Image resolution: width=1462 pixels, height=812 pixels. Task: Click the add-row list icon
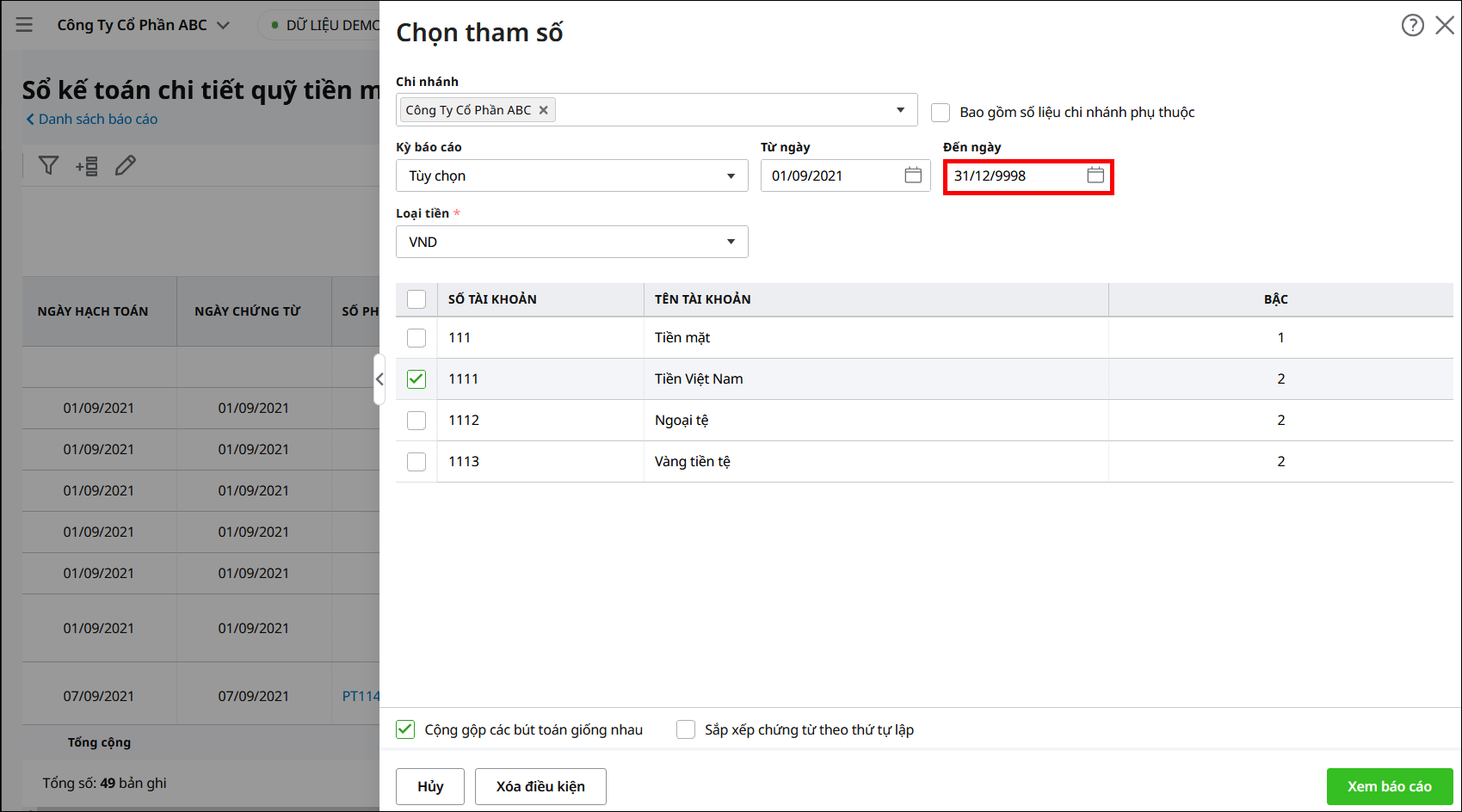[x=87, y=166]
